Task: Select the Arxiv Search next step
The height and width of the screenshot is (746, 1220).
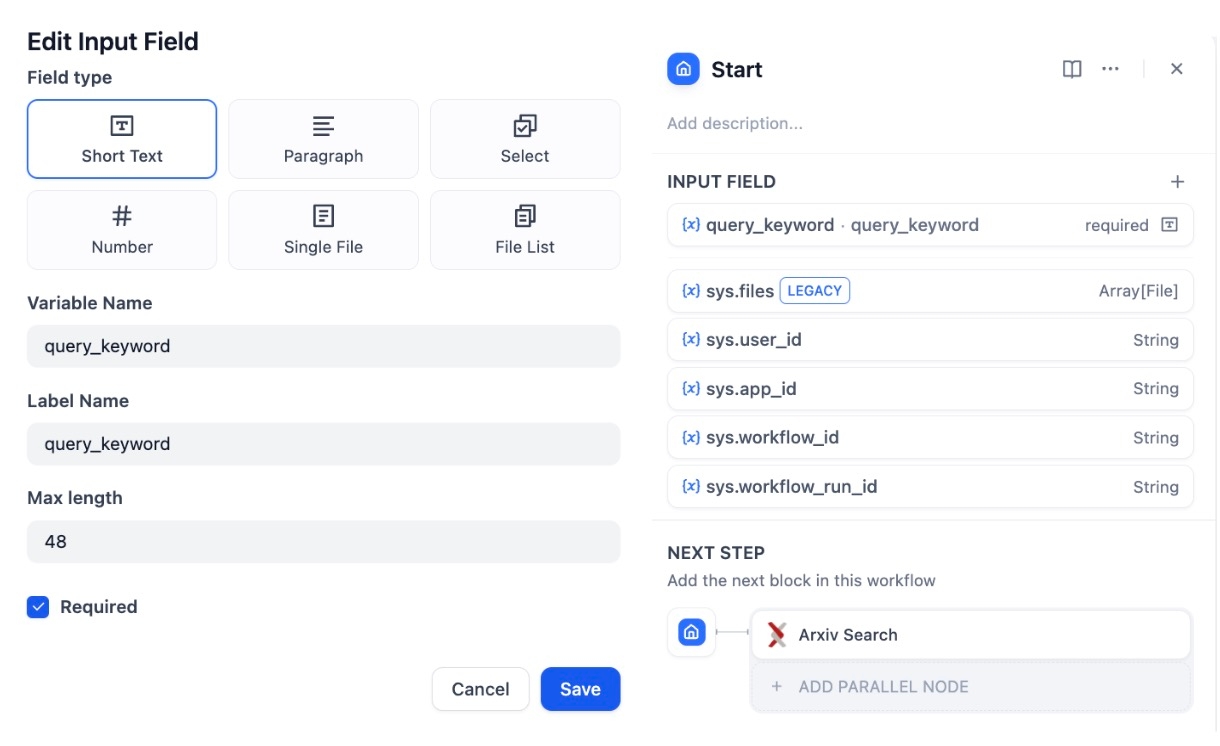Action: coord(970,635)
